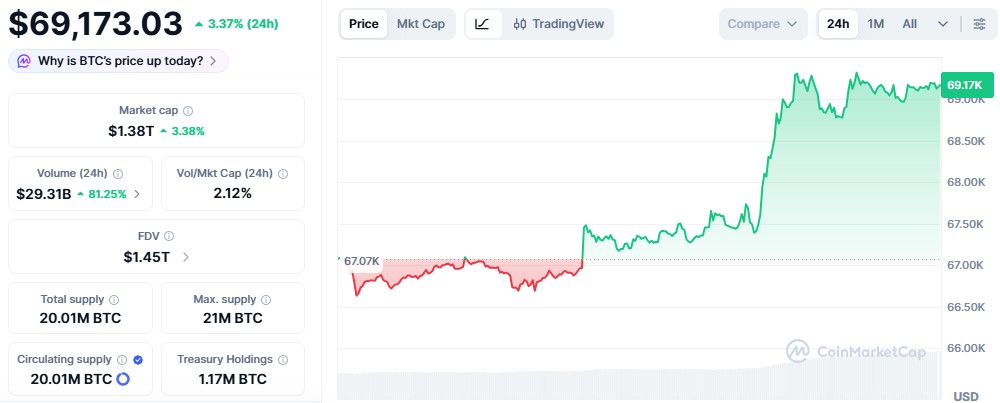Click the Volume (24h) info icon
The width and height of the screenshot is (1000, 403).
pos(118,174)
